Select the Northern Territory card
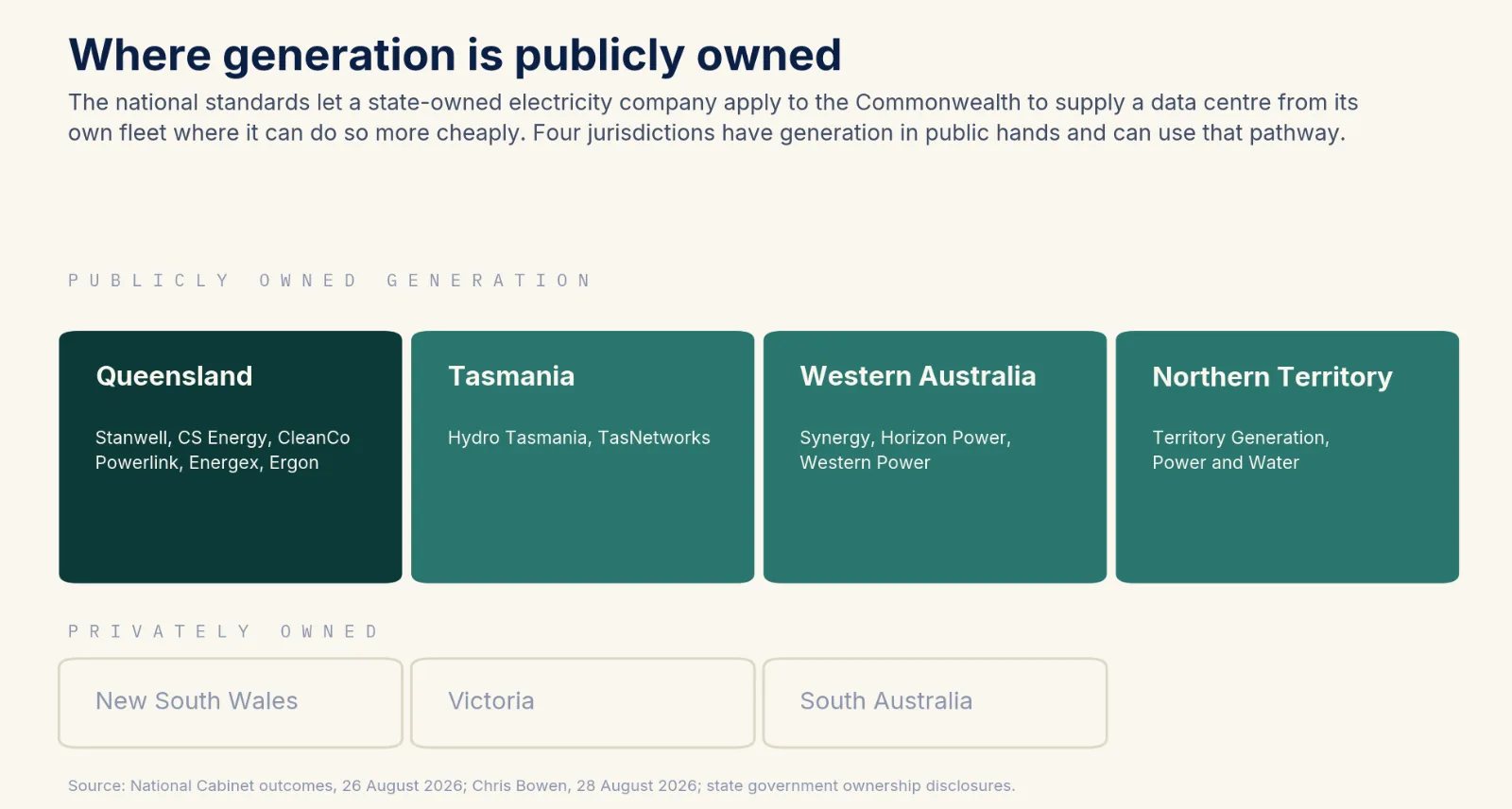 [1287, 456]
